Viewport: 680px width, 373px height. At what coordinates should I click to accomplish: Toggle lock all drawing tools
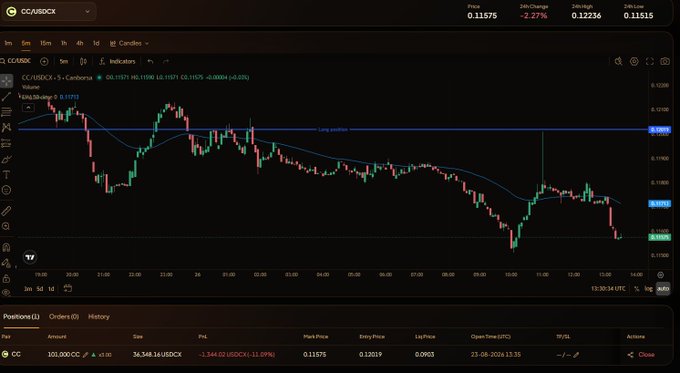point(7,278)
